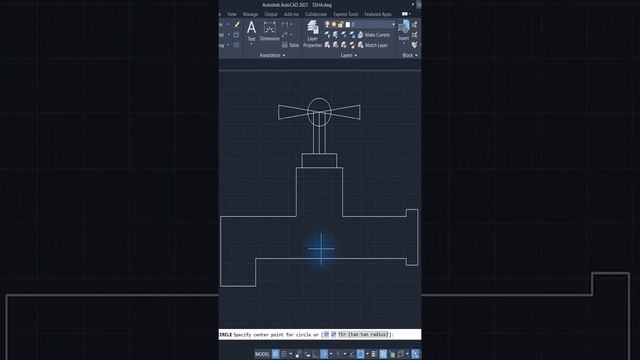
Task: Click the layer Unlock icon
Action: 352,45
